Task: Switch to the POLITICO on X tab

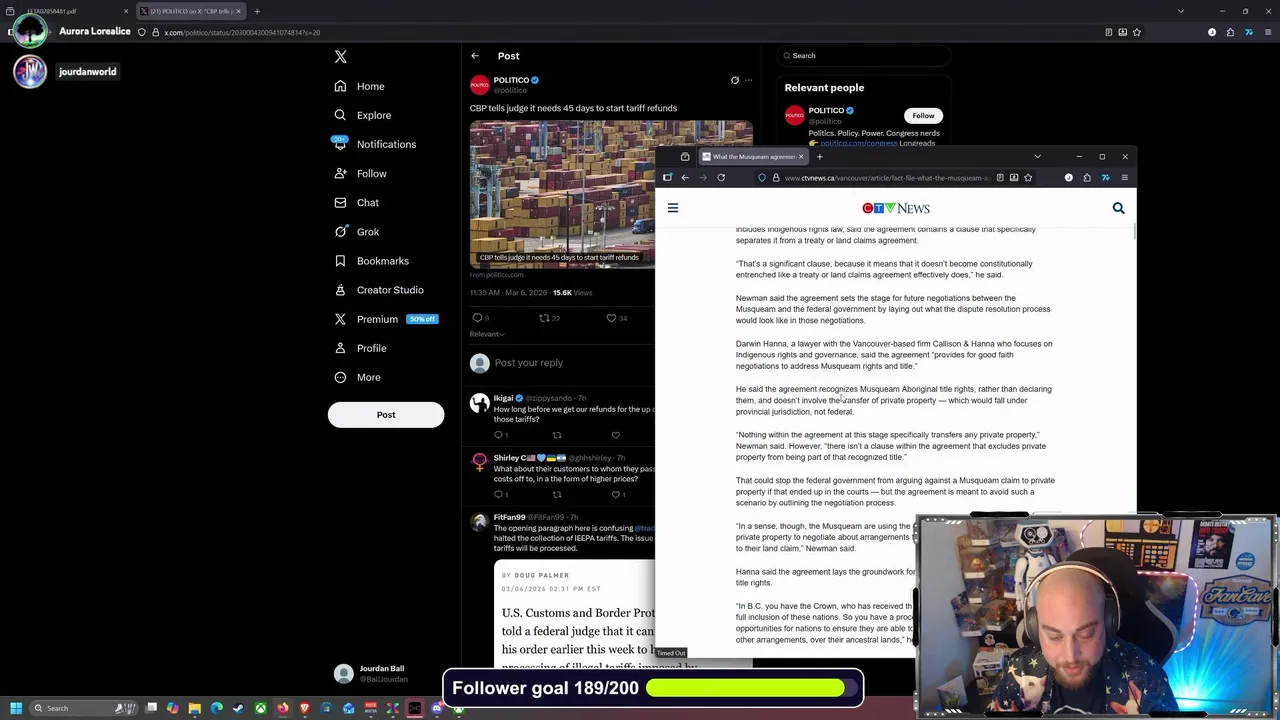Action: coord(190,11)
